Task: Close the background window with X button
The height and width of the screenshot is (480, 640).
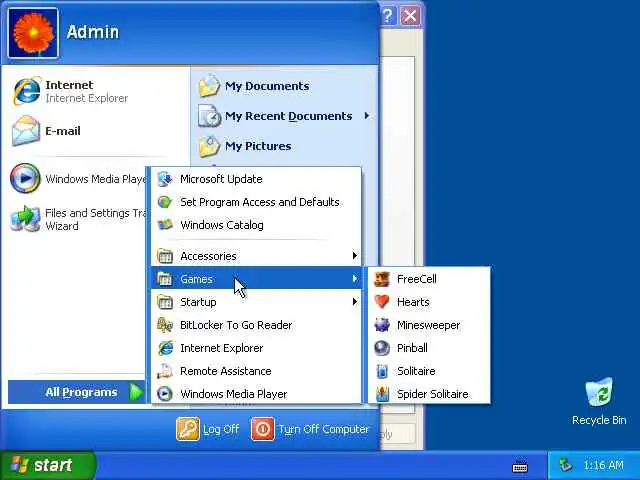Action: [410, 16]
